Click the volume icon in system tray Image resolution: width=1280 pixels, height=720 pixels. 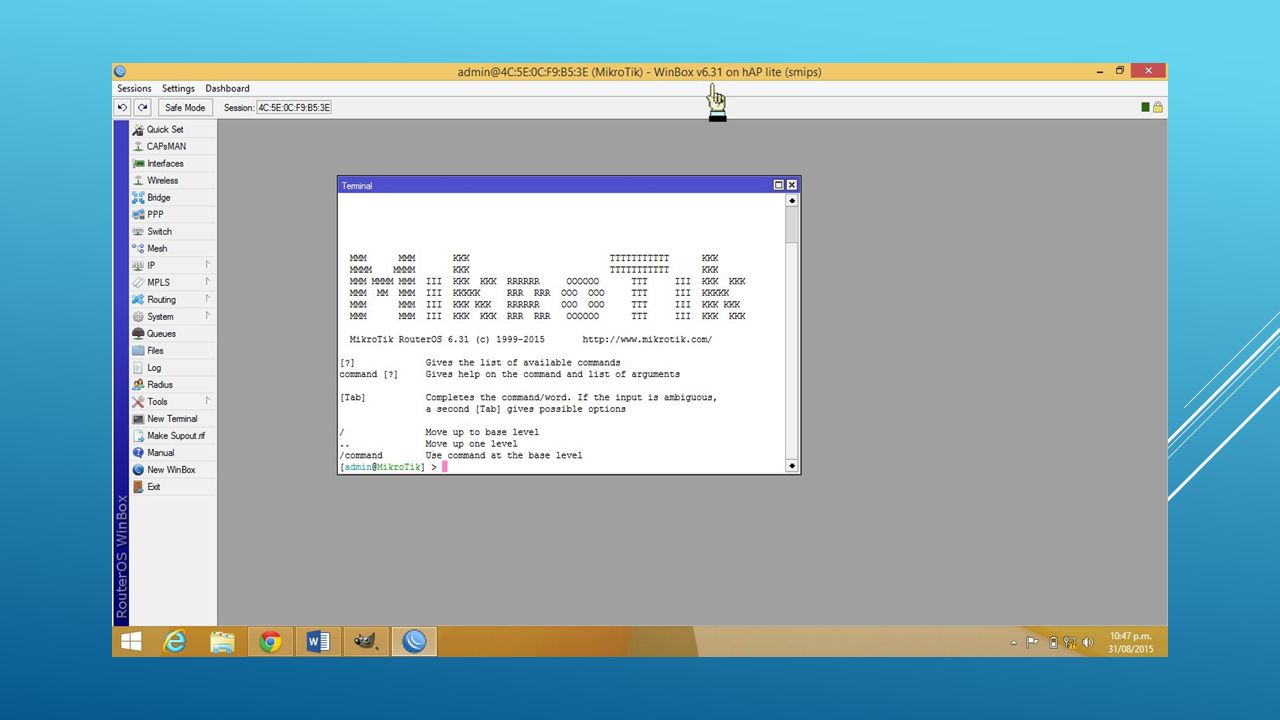coord(1087,642)
